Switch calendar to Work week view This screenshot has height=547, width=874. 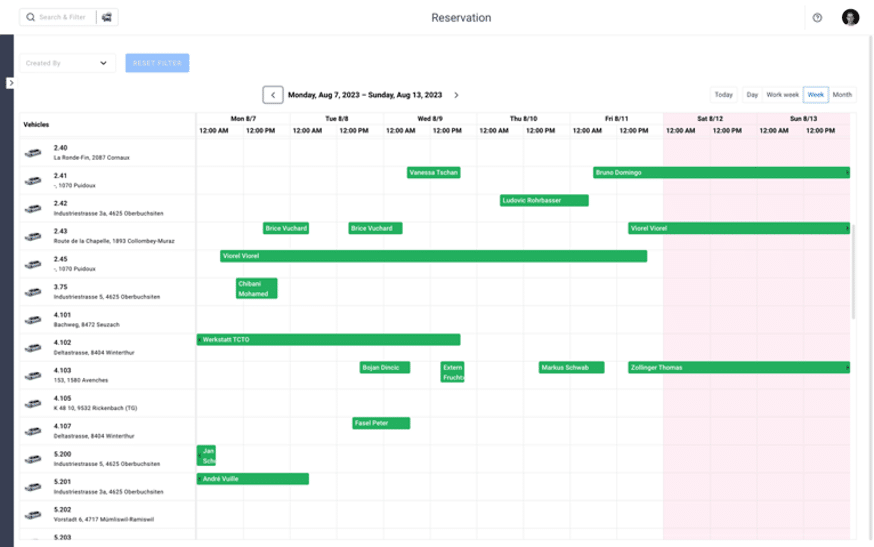click(x=782, y=95)
